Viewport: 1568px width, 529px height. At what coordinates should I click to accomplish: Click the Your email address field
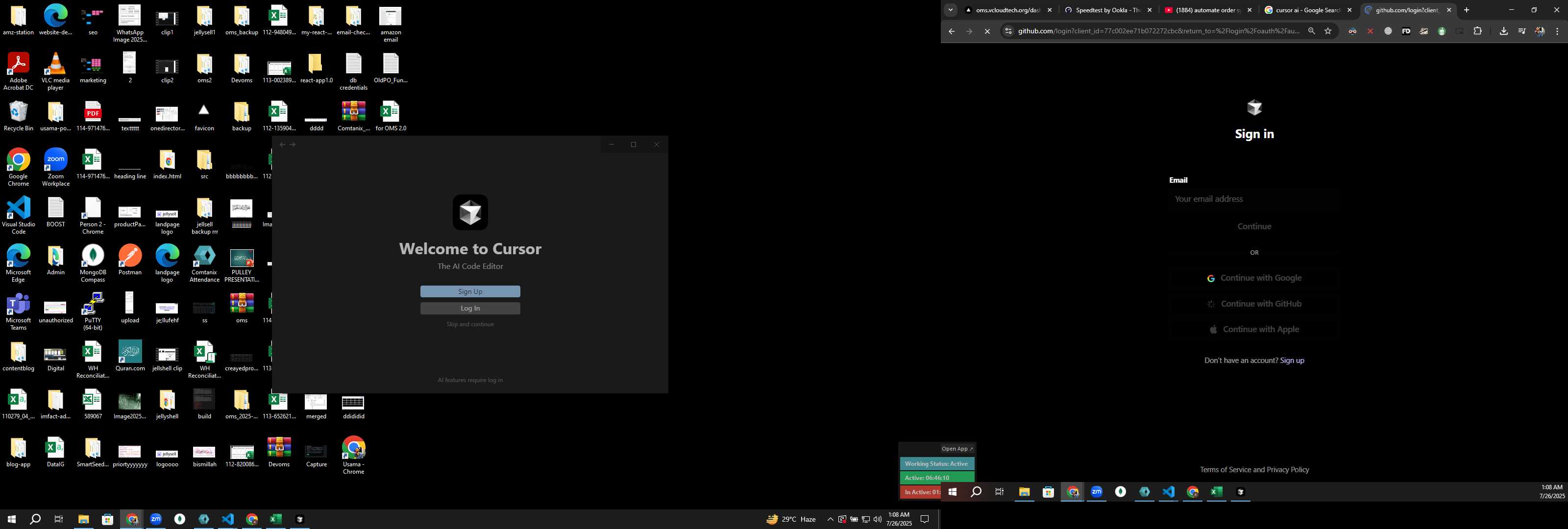point(1254,199)
